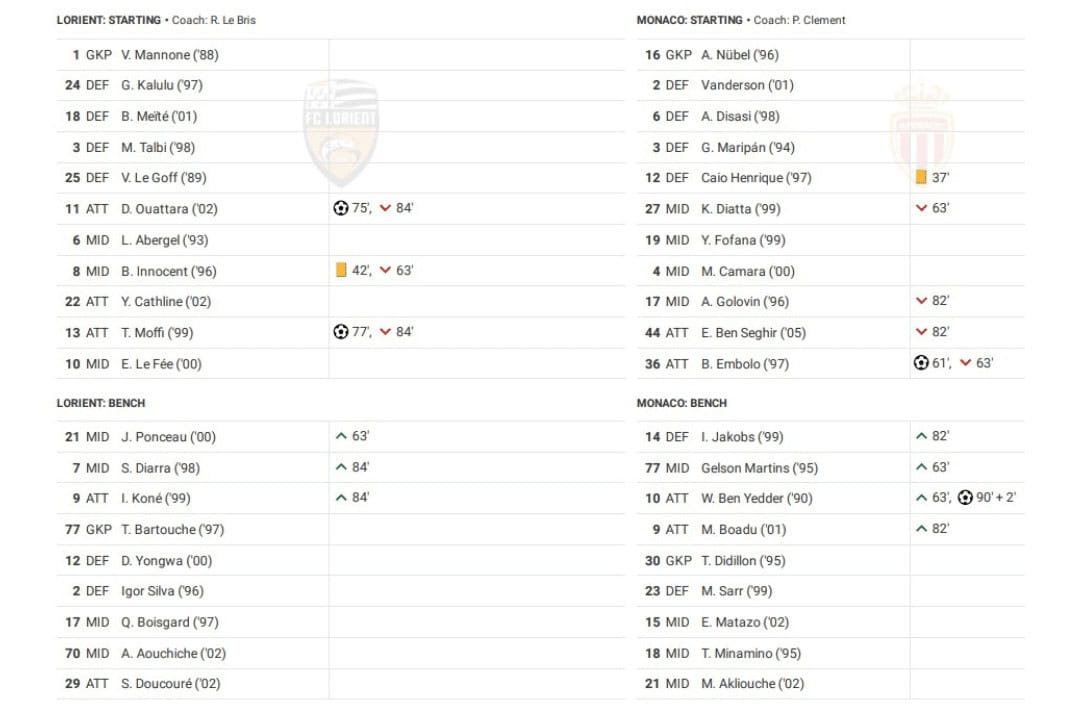Click T. Moffi's goal ball icon
The width and height of the screenshot is (1068, 712).
[341, 332]
